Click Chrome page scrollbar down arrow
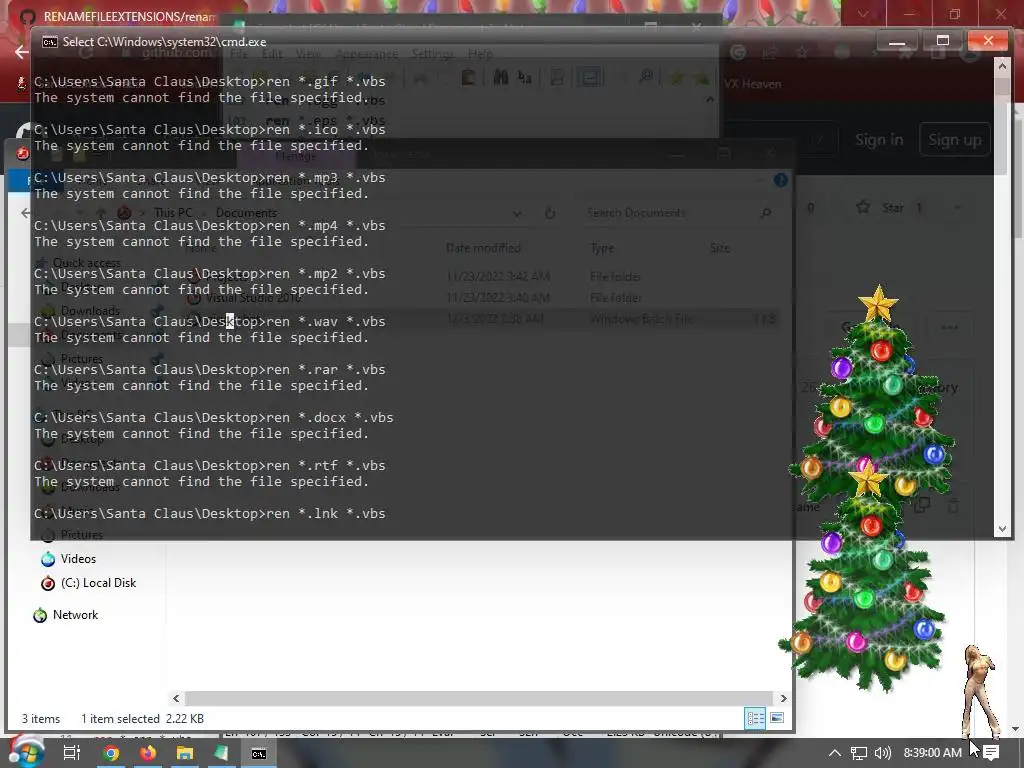The image size is (1024, 768). [x=1016, y=729]
